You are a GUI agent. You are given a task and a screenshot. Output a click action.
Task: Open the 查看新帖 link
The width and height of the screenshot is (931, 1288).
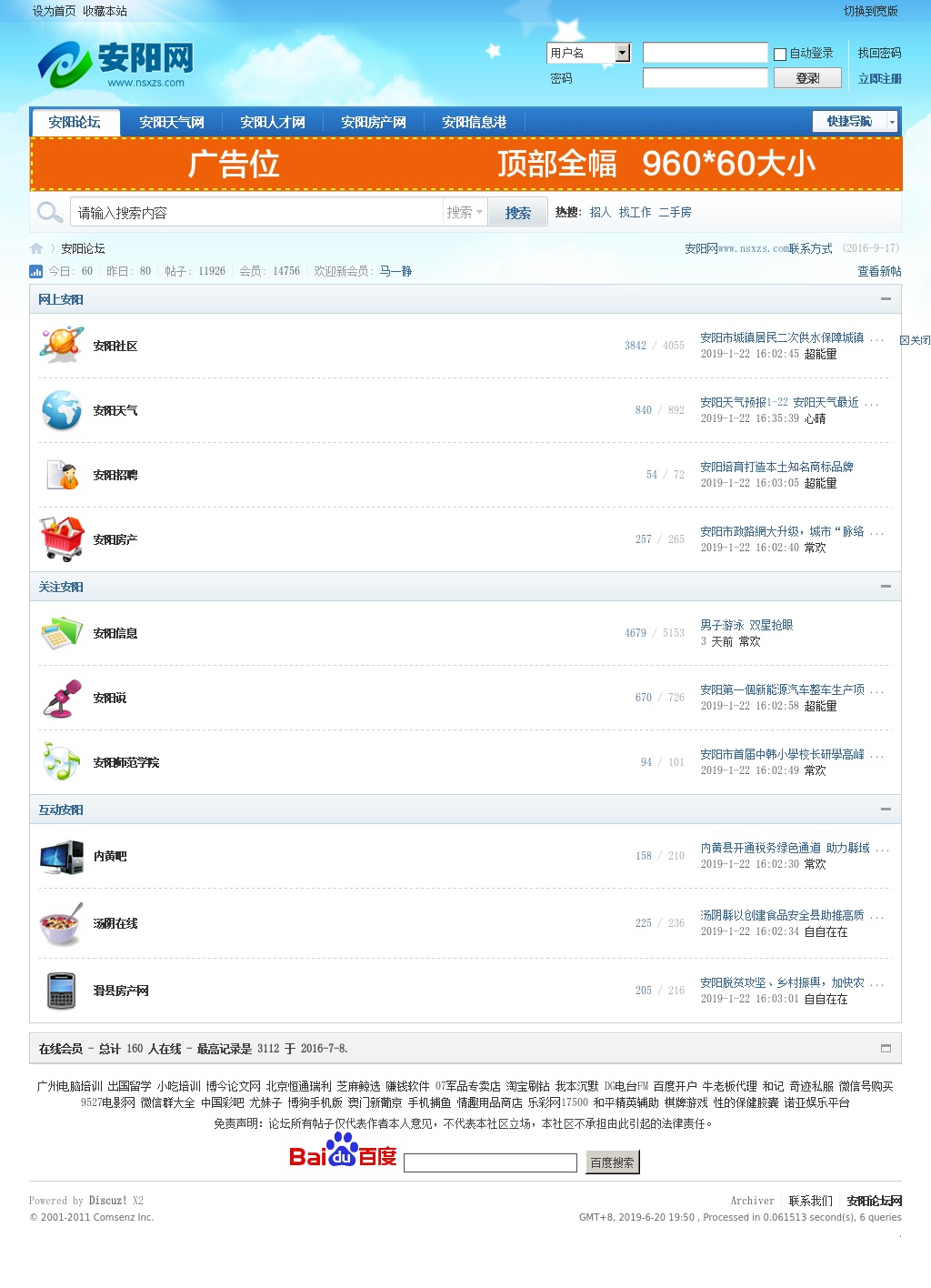879,271
